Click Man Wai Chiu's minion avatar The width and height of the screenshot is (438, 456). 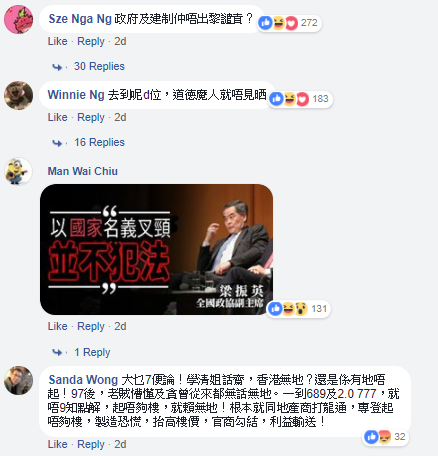(x=19, y=171)
